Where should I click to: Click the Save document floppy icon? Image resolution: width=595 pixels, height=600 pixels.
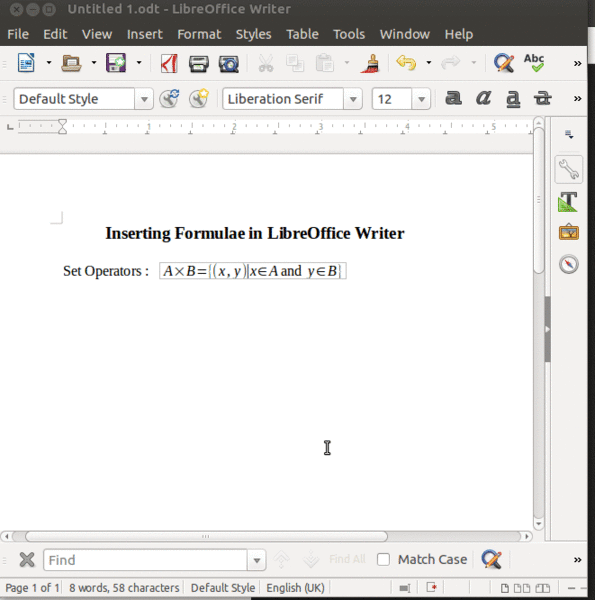coord(116,63)
